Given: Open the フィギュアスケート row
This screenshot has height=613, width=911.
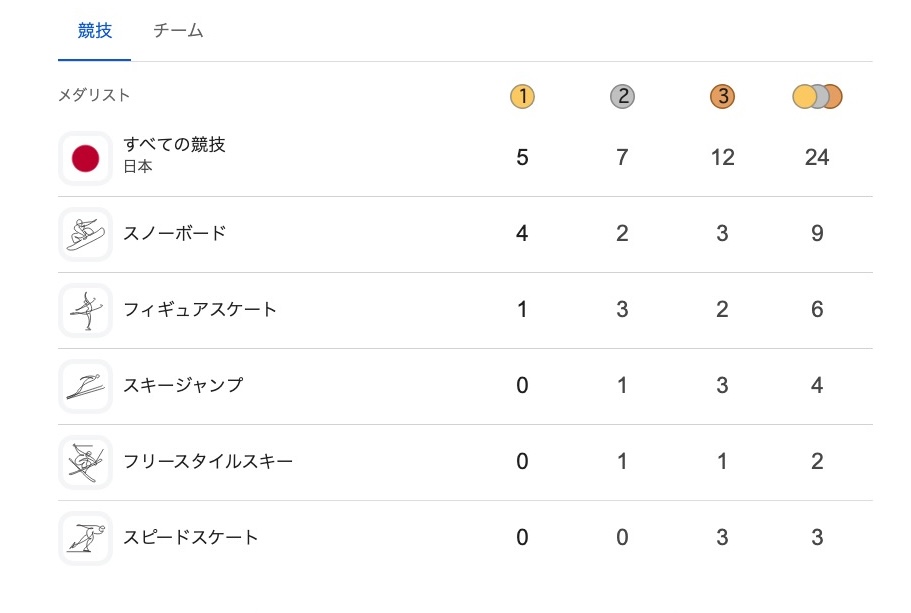Looking at the screenshot, I should point(200,310).
